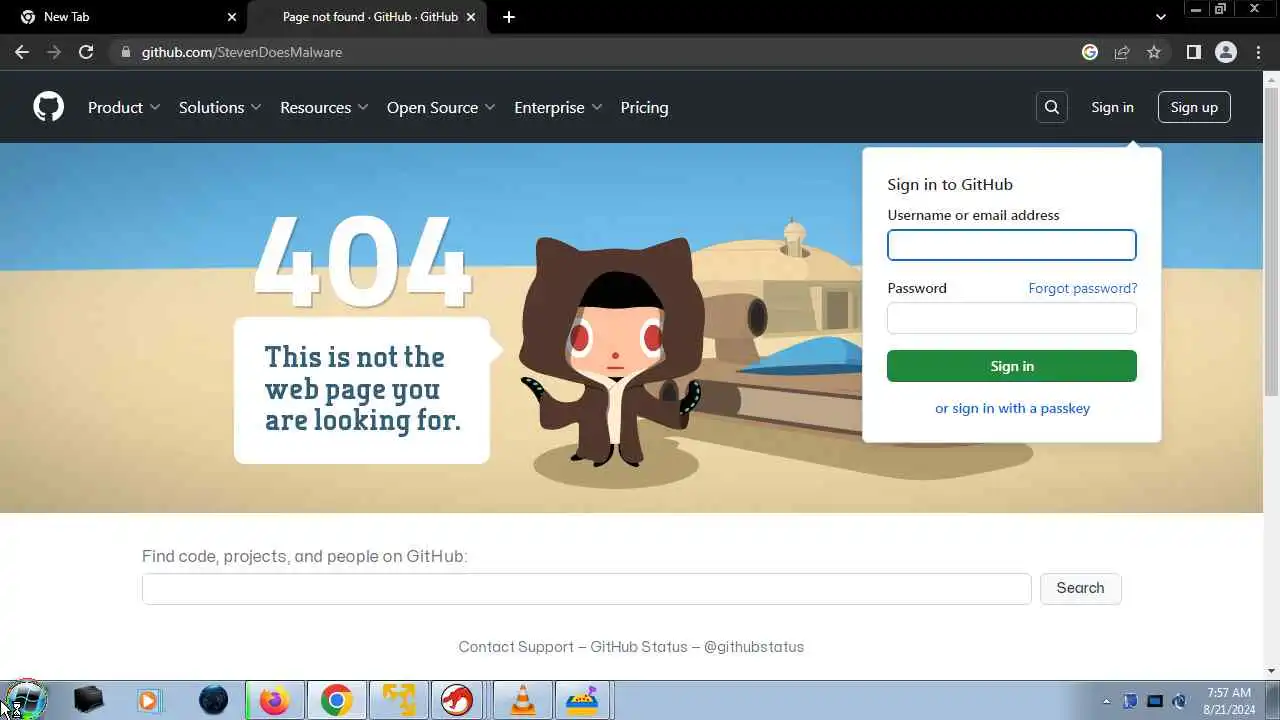This screenshot has width=1280, height=720.
Task: Open the @githubstatus link
Action: coord(754,647)
